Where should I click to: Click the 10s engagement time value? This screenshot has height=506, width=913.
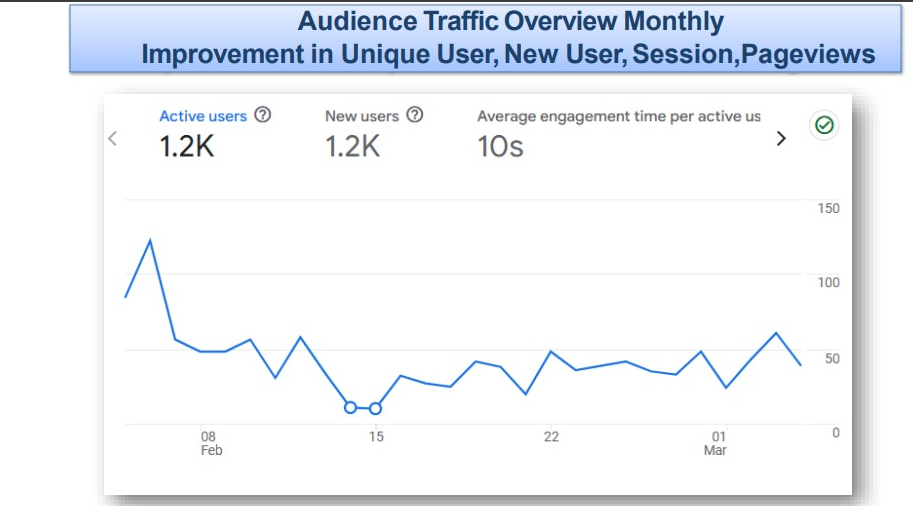pyautogui.click(x=500, y=147)
